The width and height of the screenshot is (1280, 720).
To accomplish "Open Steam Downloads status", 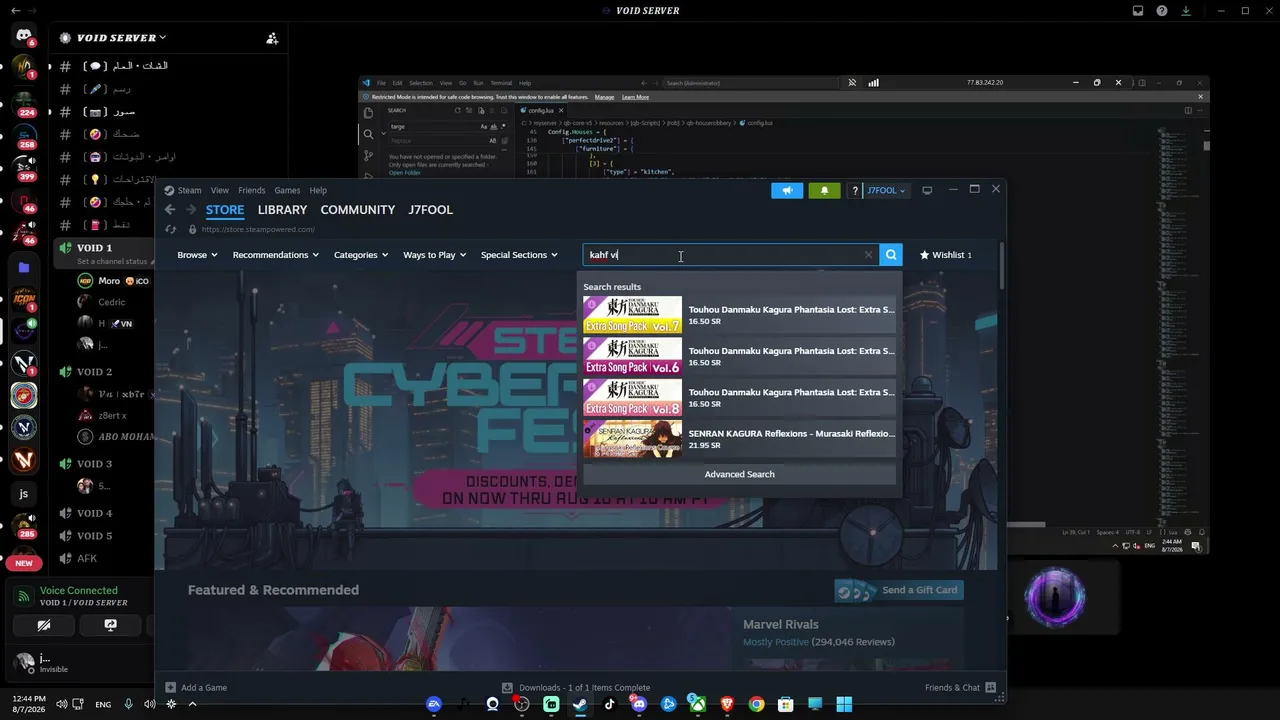I will point(576,688).
